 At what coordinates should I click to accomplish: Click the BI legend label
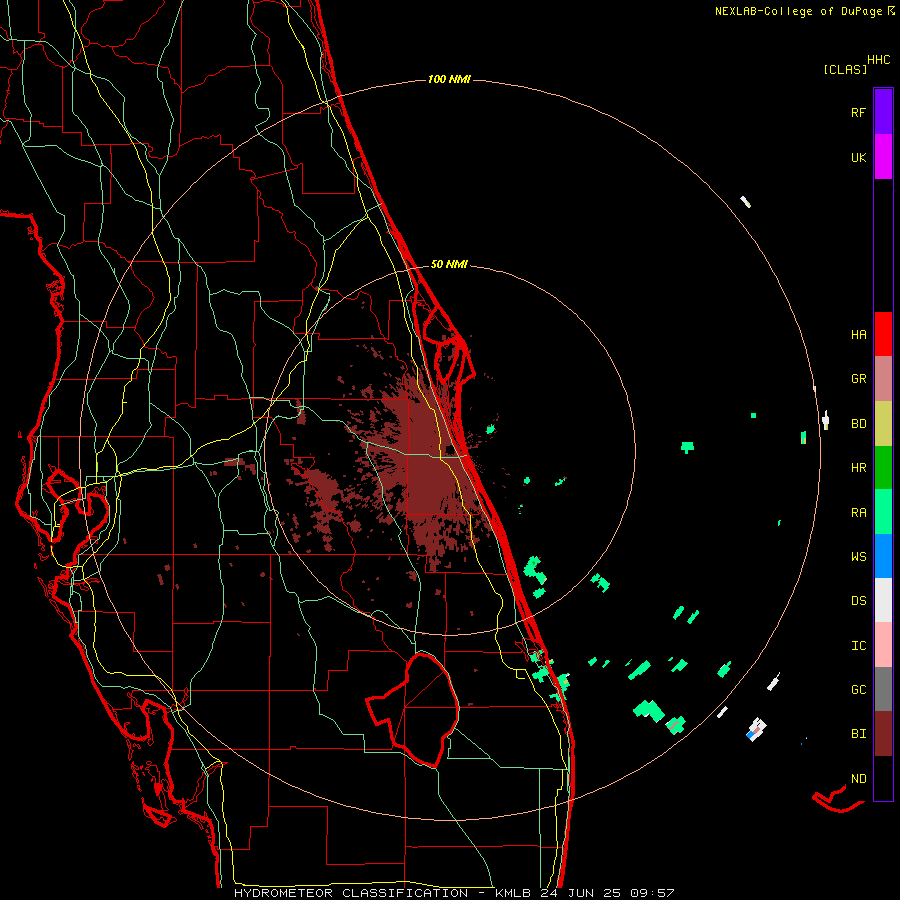[858, 734]
